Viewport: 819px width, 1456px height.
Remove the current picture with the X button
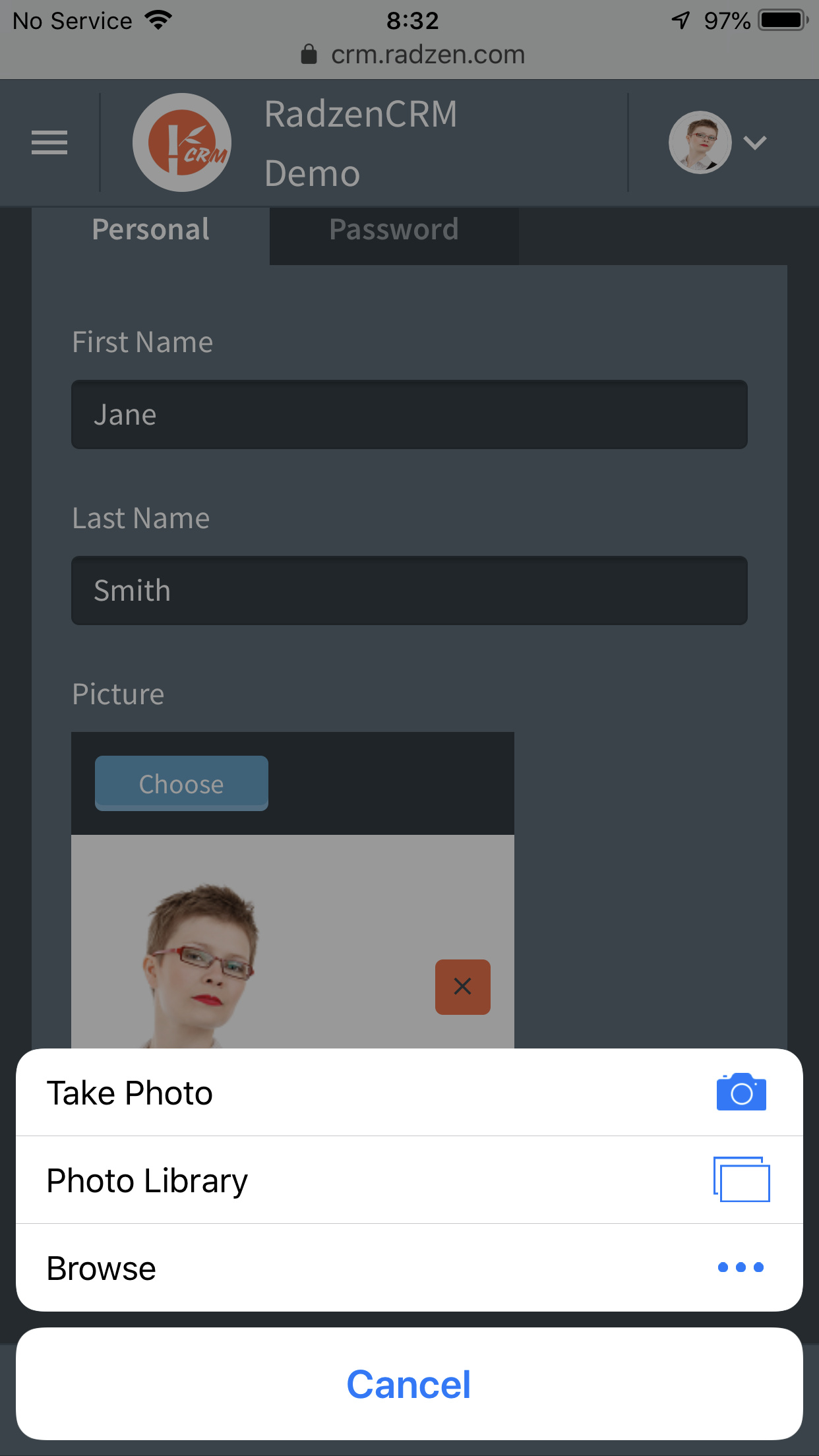coord(462,987)
